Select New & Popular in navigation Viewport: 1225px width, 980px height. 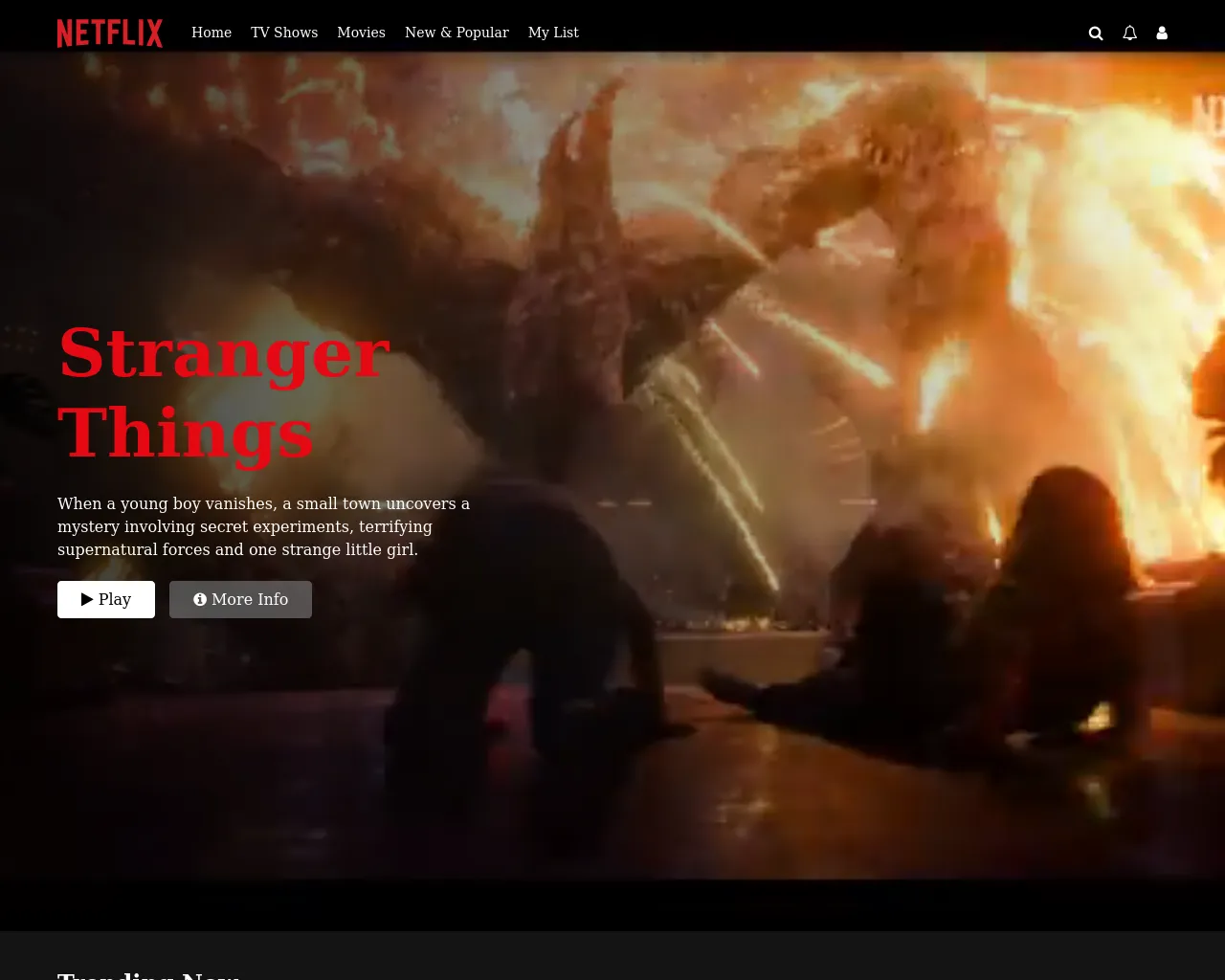point(457,33)
